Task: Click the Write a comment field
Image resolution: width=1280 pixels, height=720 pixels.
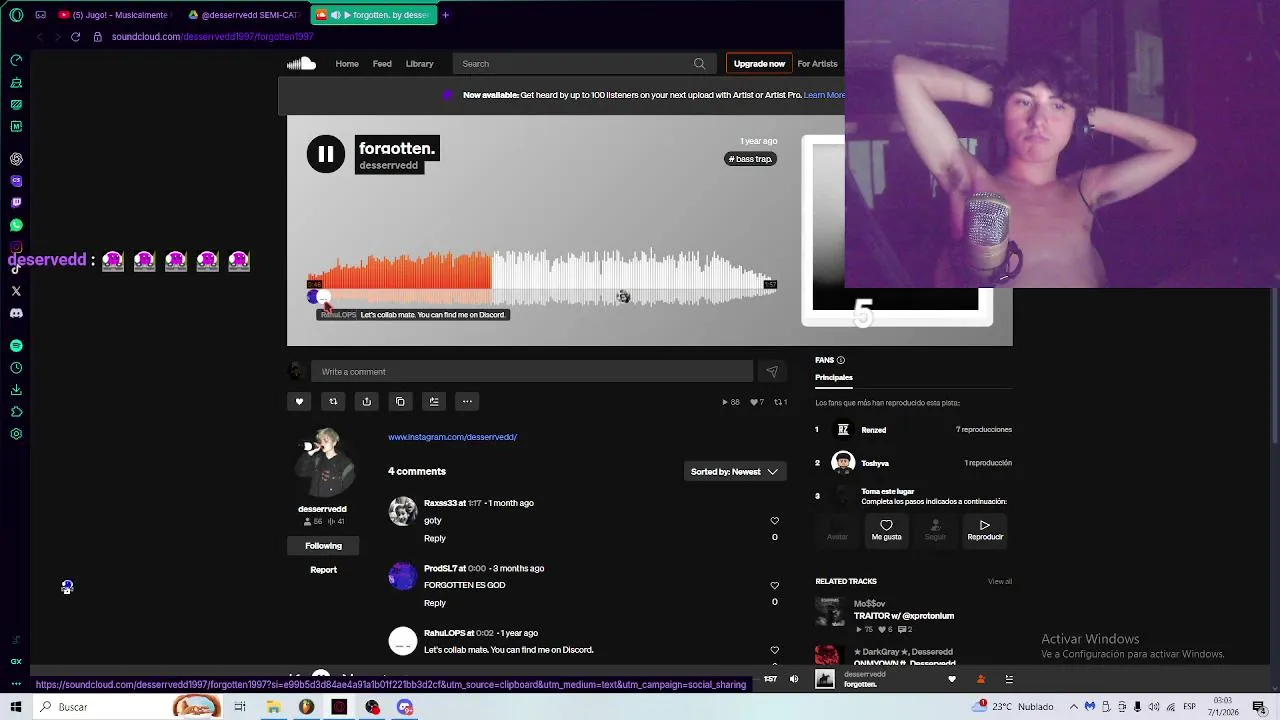Action: tap(532, 372)
